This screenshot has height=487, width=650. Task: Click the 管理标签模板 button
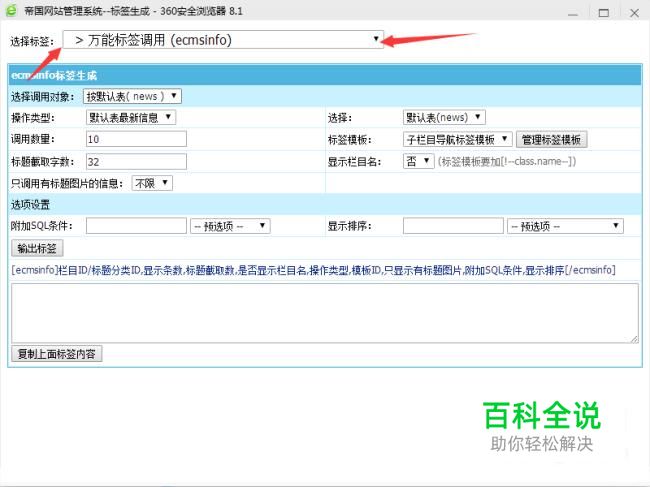(x=551, y=140)
